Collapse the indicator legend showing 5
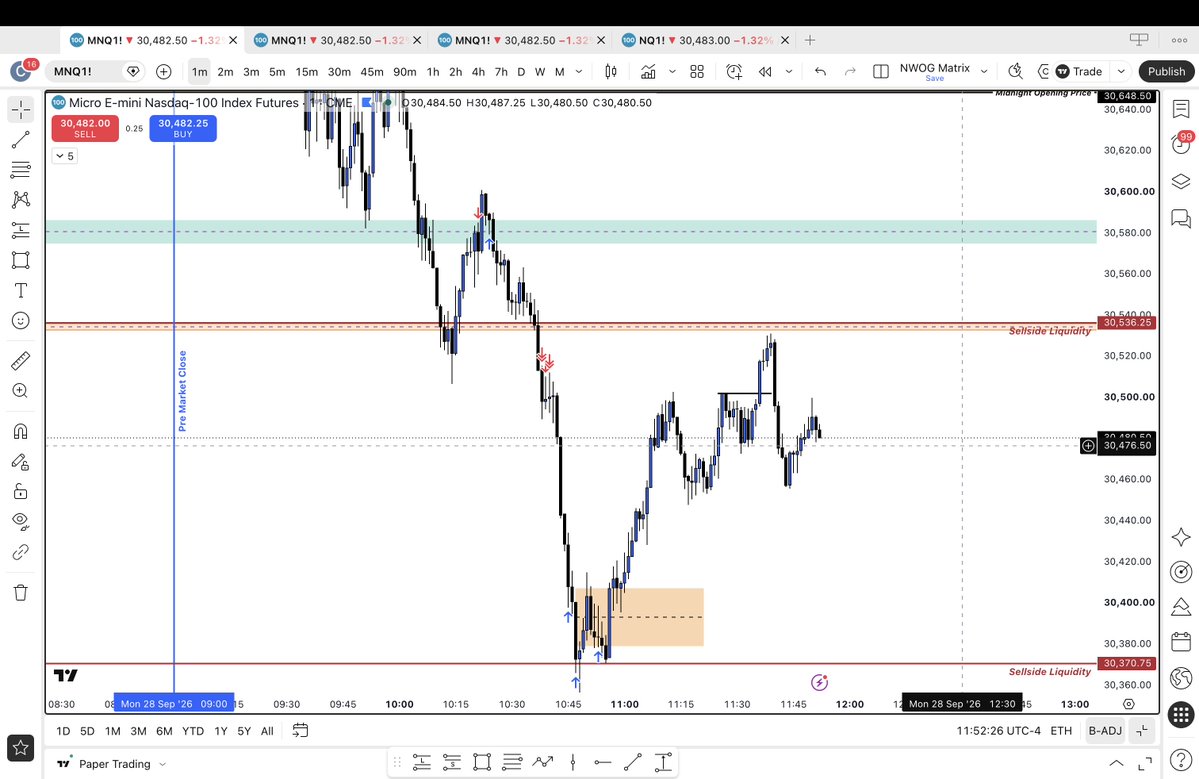 point(65,156)
